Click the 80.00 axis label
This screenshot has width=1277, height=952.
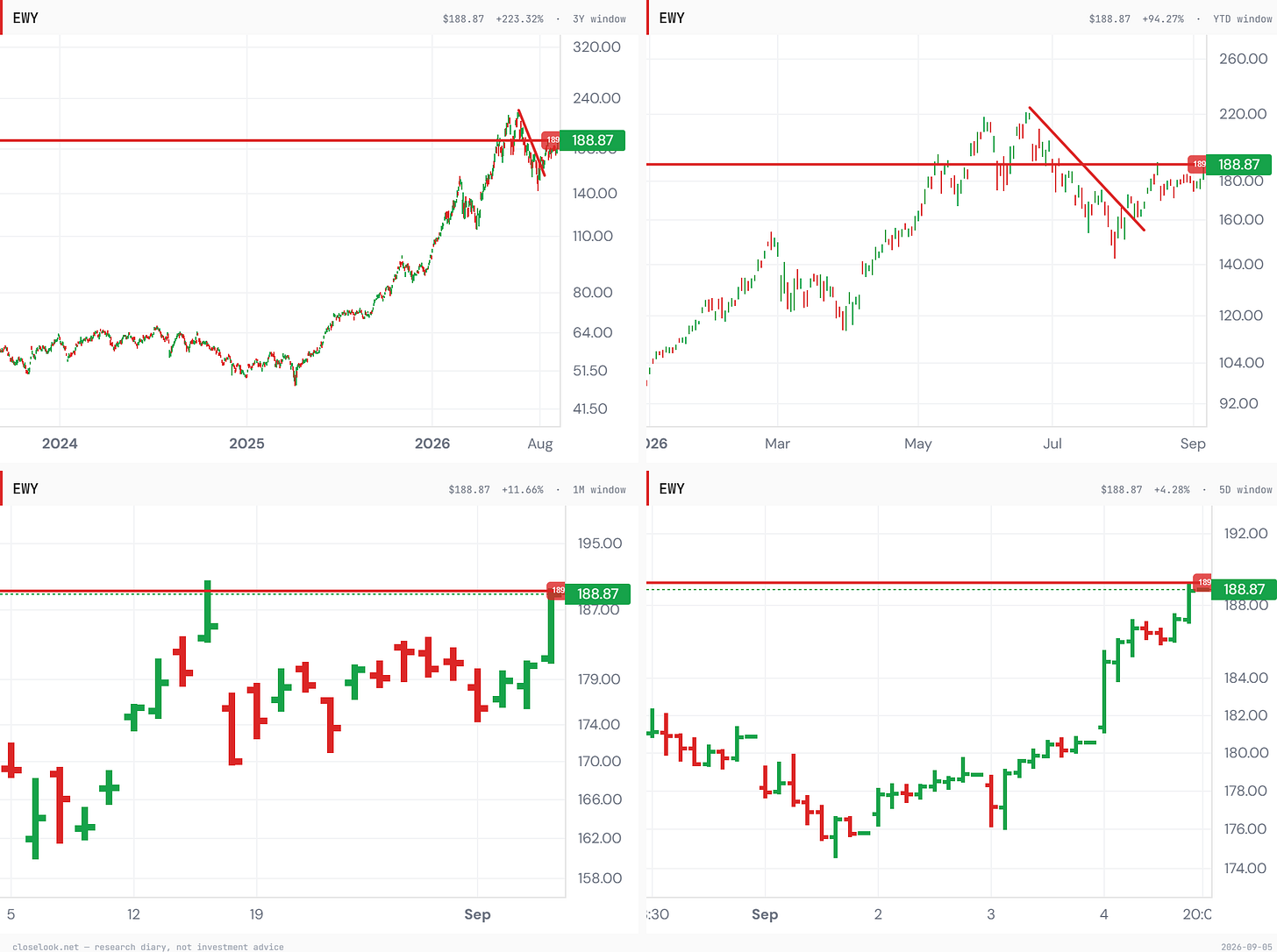[593, 293]
